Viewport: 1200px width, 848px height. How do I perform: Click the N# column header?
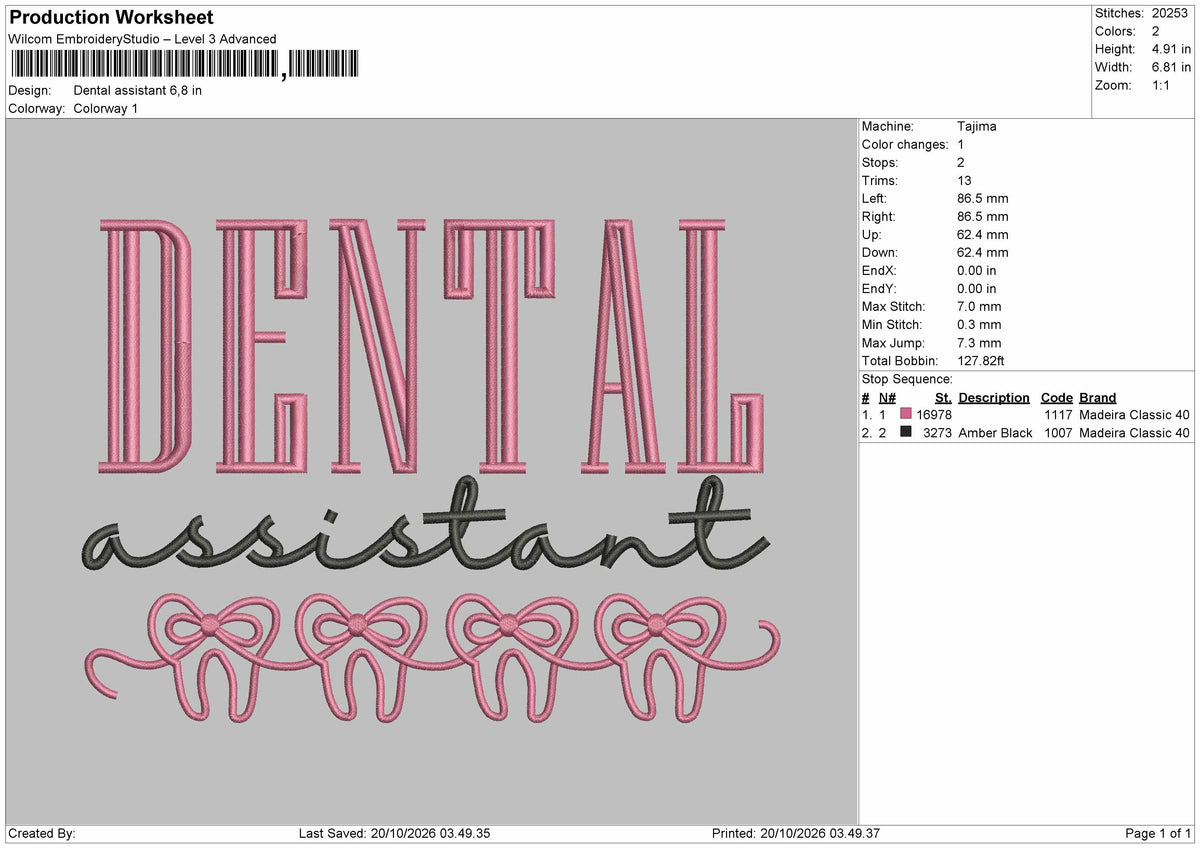point(887,397)
